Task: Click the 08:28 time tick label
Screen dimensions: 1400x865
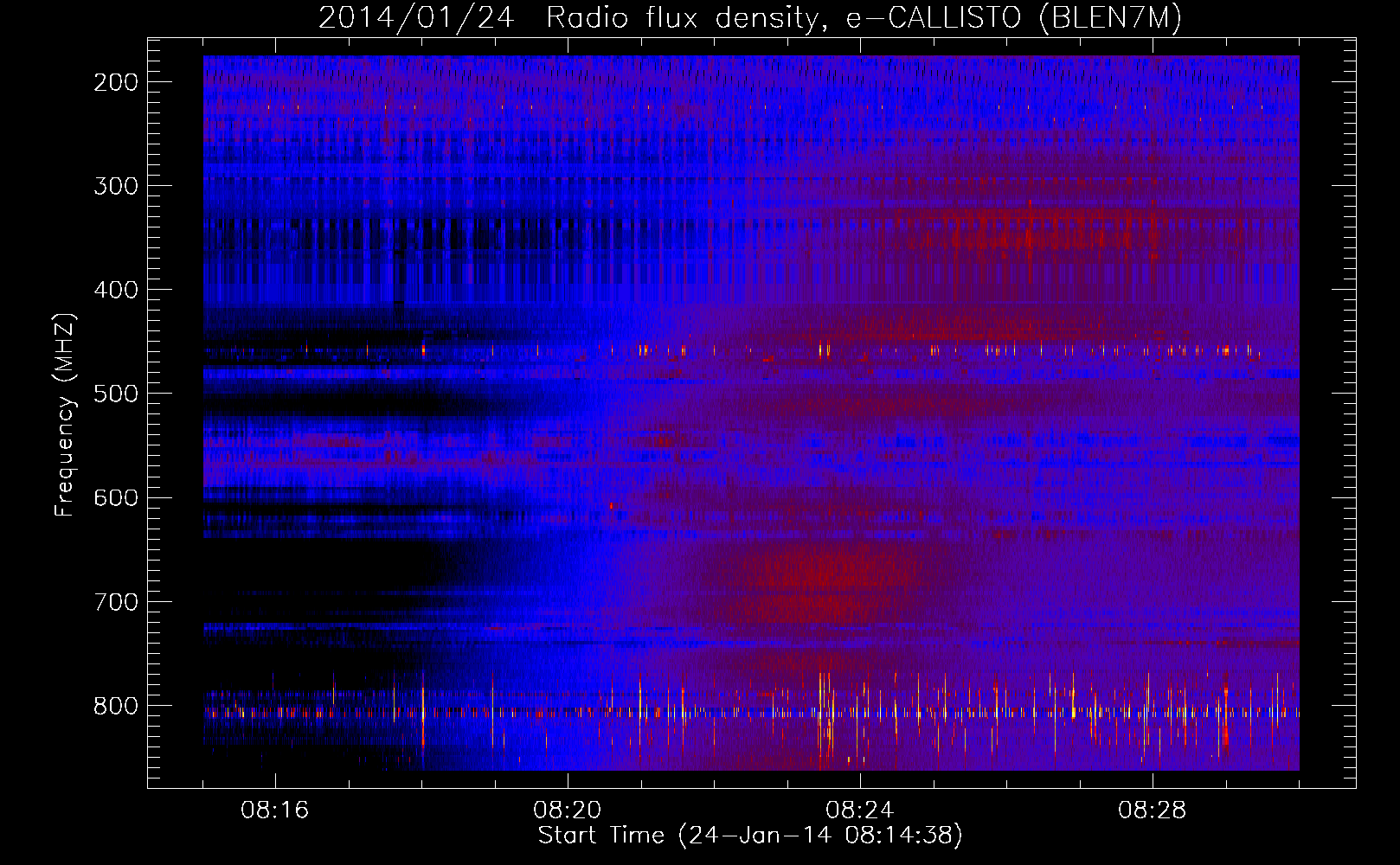Action: click(x=1153, y=811)
